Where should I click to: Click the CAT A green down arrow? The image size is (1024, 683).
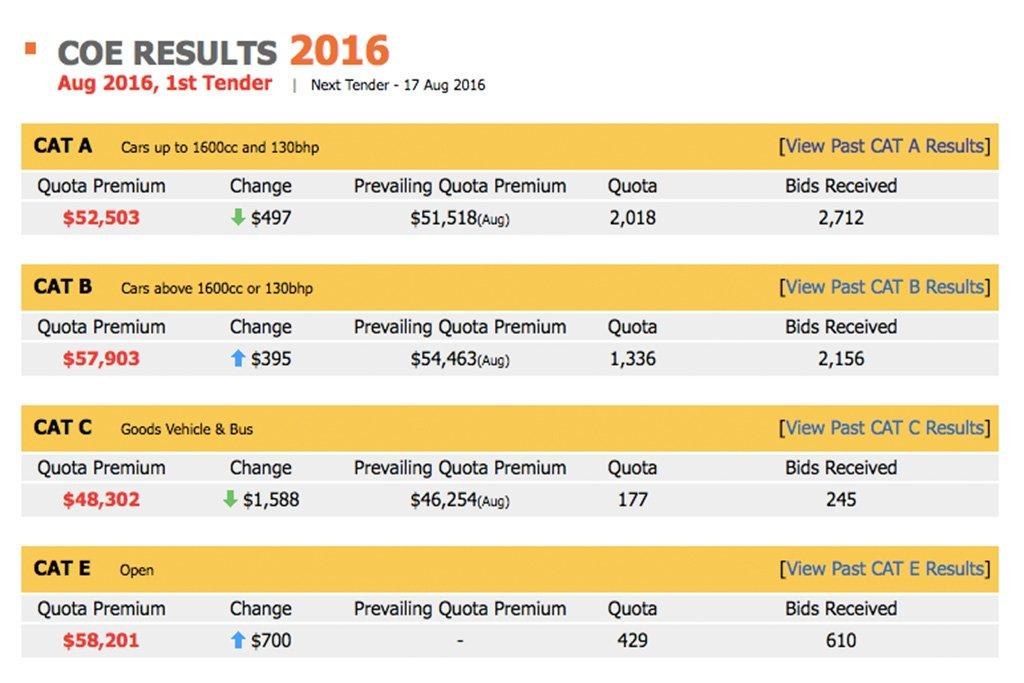238,218
